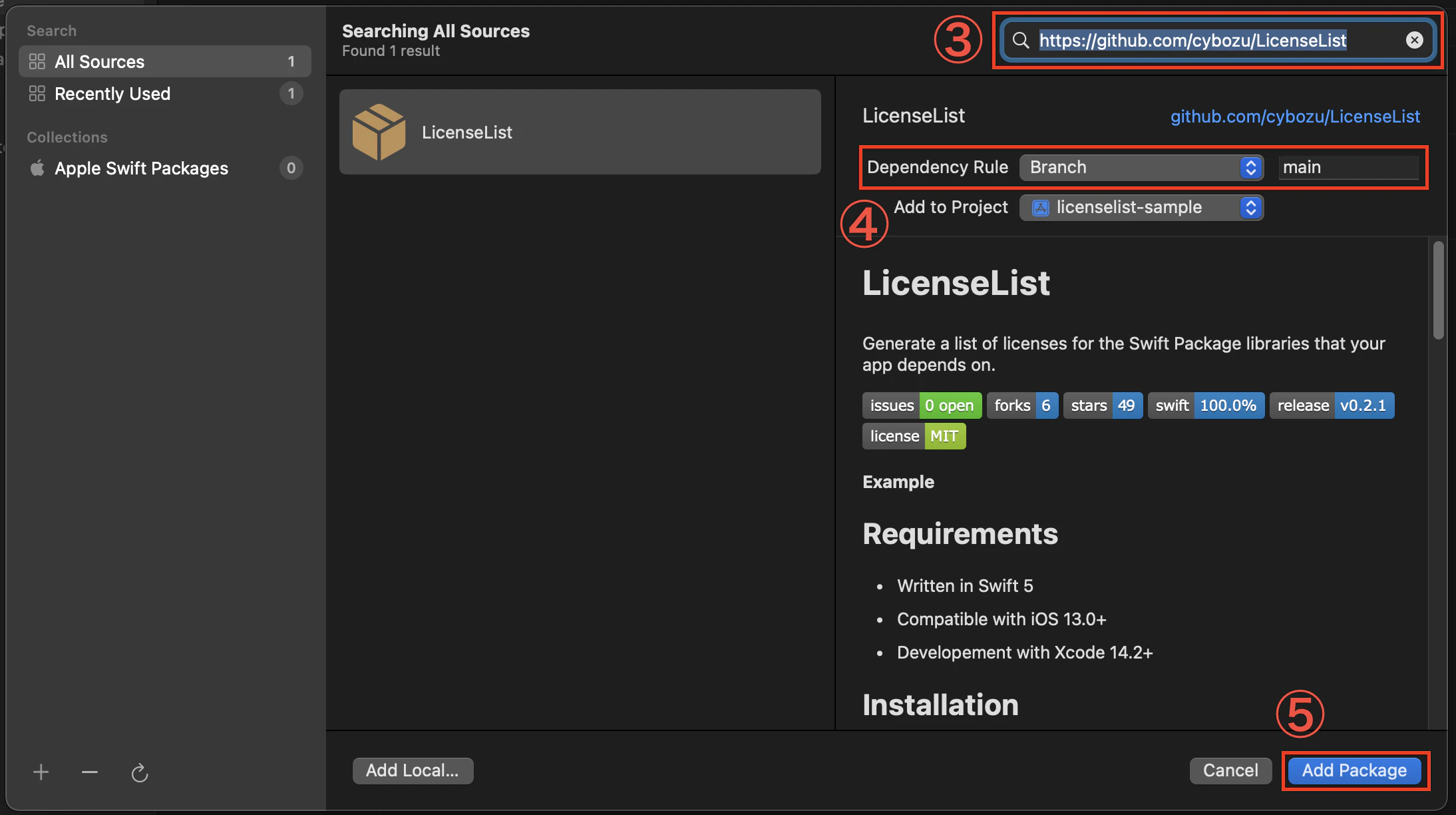
Task: Open the Add to Project dropdown
Action: pyautogui.click(x=1141, y=208)
